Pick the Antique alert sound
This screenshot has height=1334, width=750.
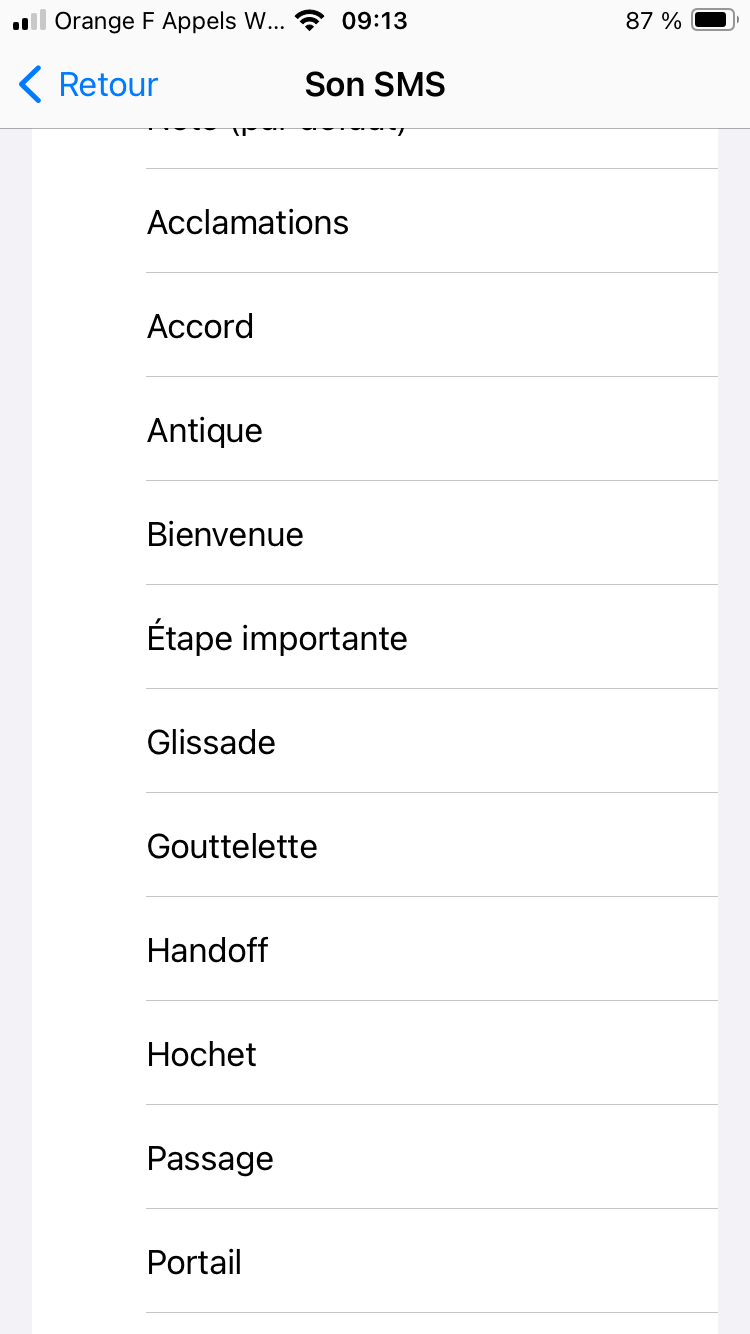coord(205,430)
